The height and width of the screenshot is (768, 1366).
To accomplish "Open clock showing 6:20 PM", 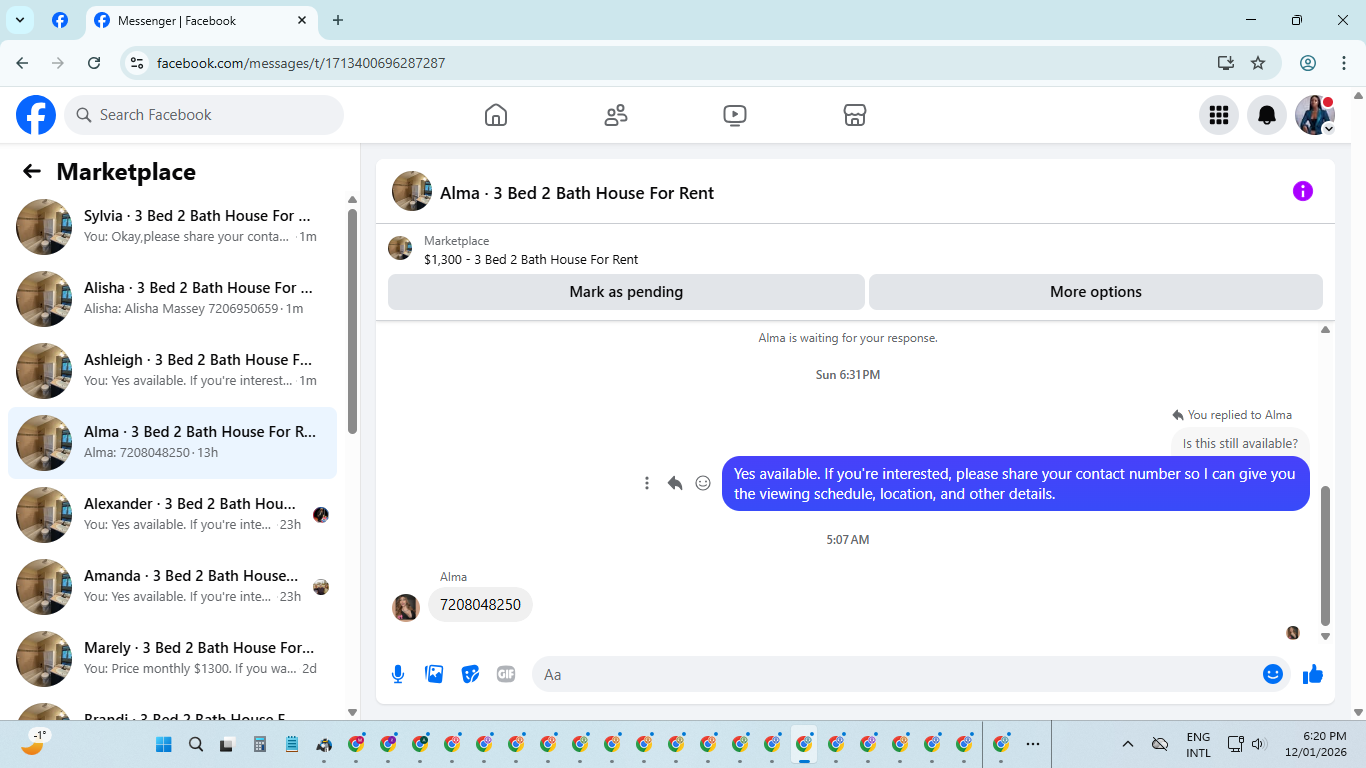I will pyautogui.click(x=1316, y=744).
